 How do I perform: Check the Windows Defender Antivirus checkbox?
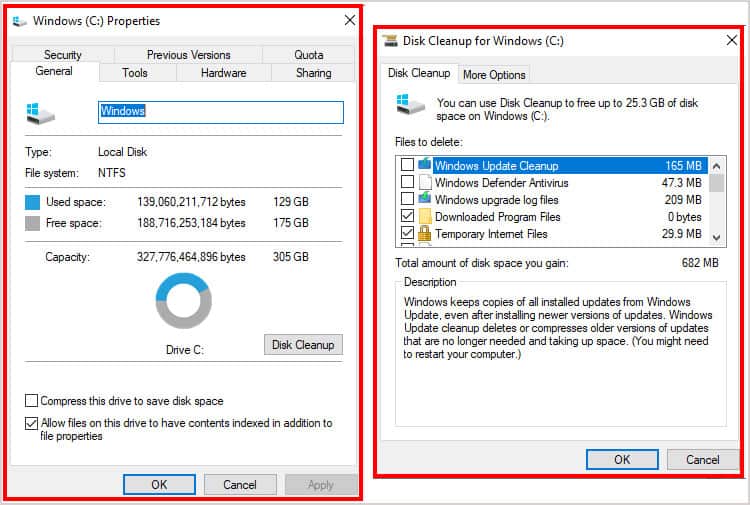click(407, 182)
